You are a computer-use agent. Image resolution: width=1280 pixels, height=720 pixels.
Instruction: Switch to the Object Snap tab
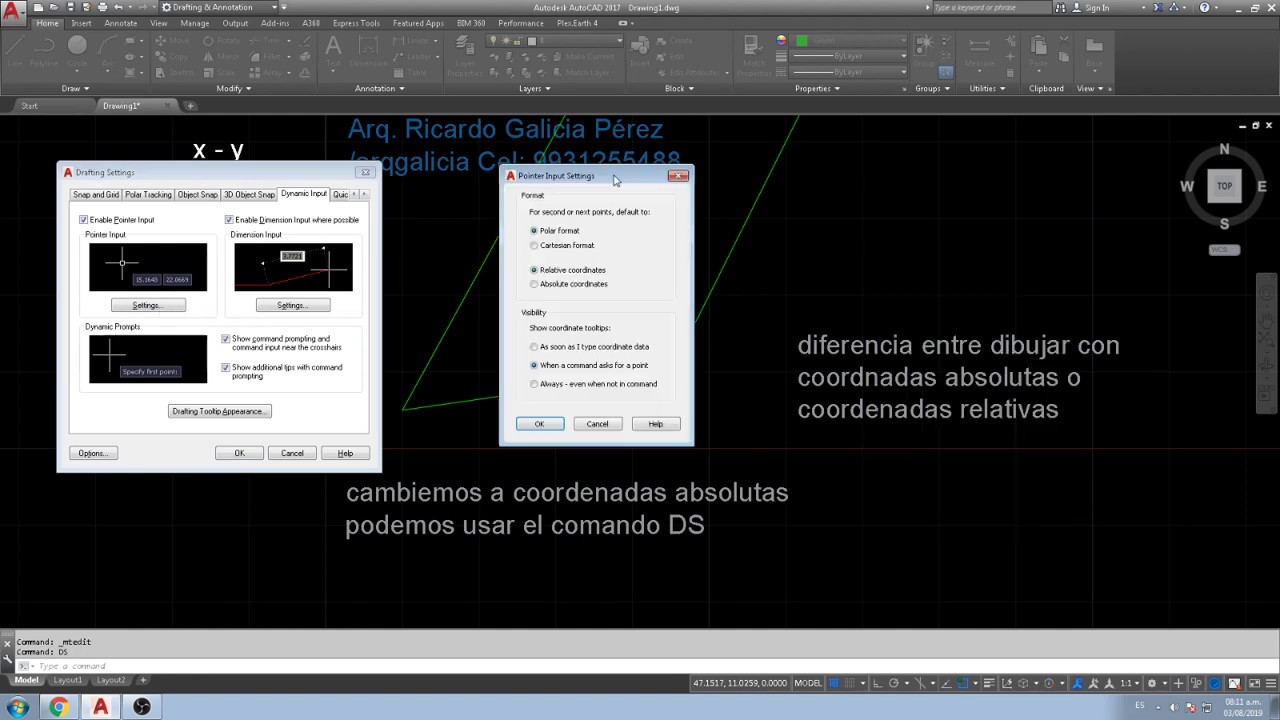click(x=197, y=195)
